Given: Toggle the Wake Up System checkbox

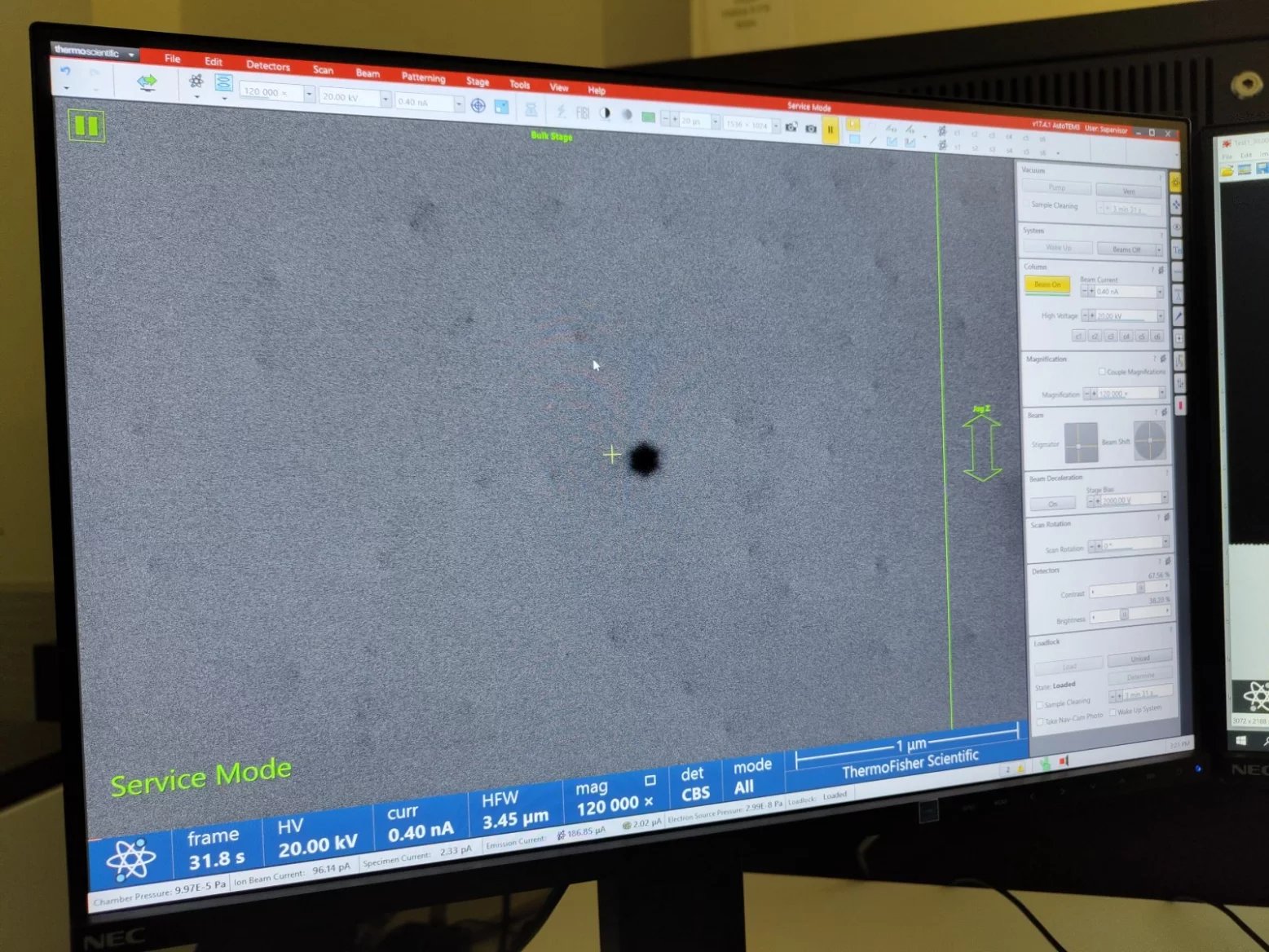Looking at the screenshot, I should (1113, 712).
